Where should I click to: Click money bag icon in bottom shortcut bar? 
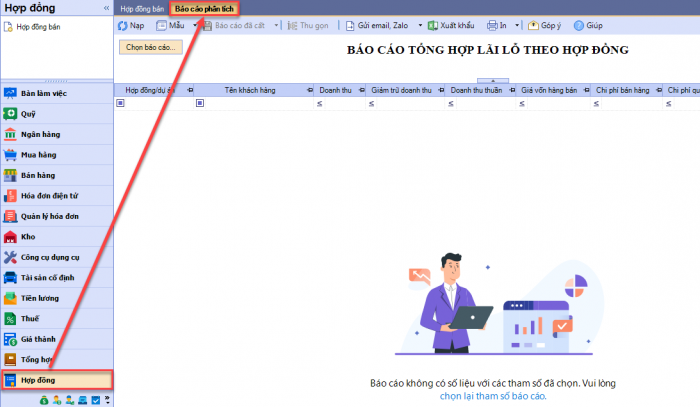point(44,400)
